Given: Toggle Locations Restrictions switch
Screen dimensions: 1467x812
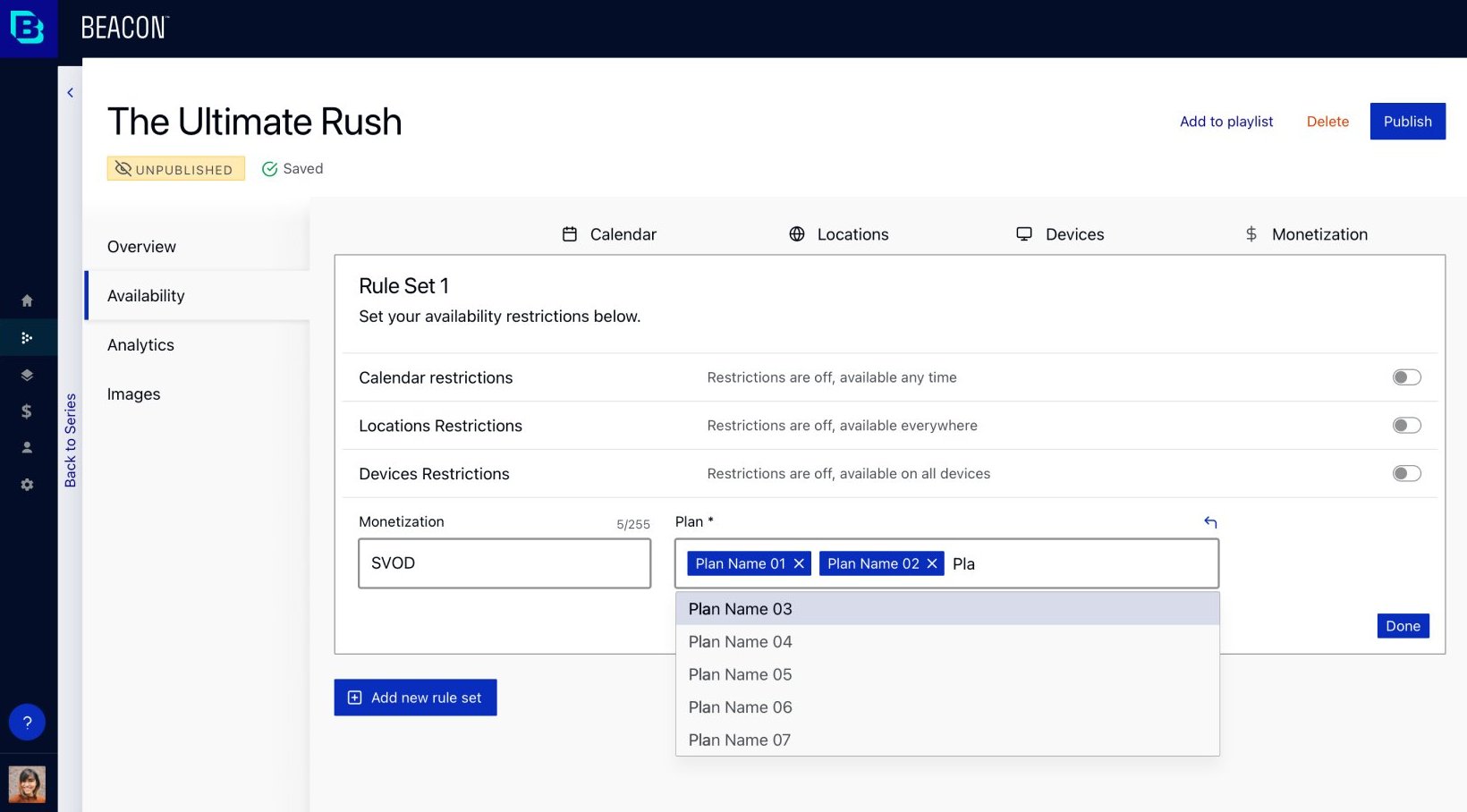Looking at the screenshot, I should point(1406,426).
